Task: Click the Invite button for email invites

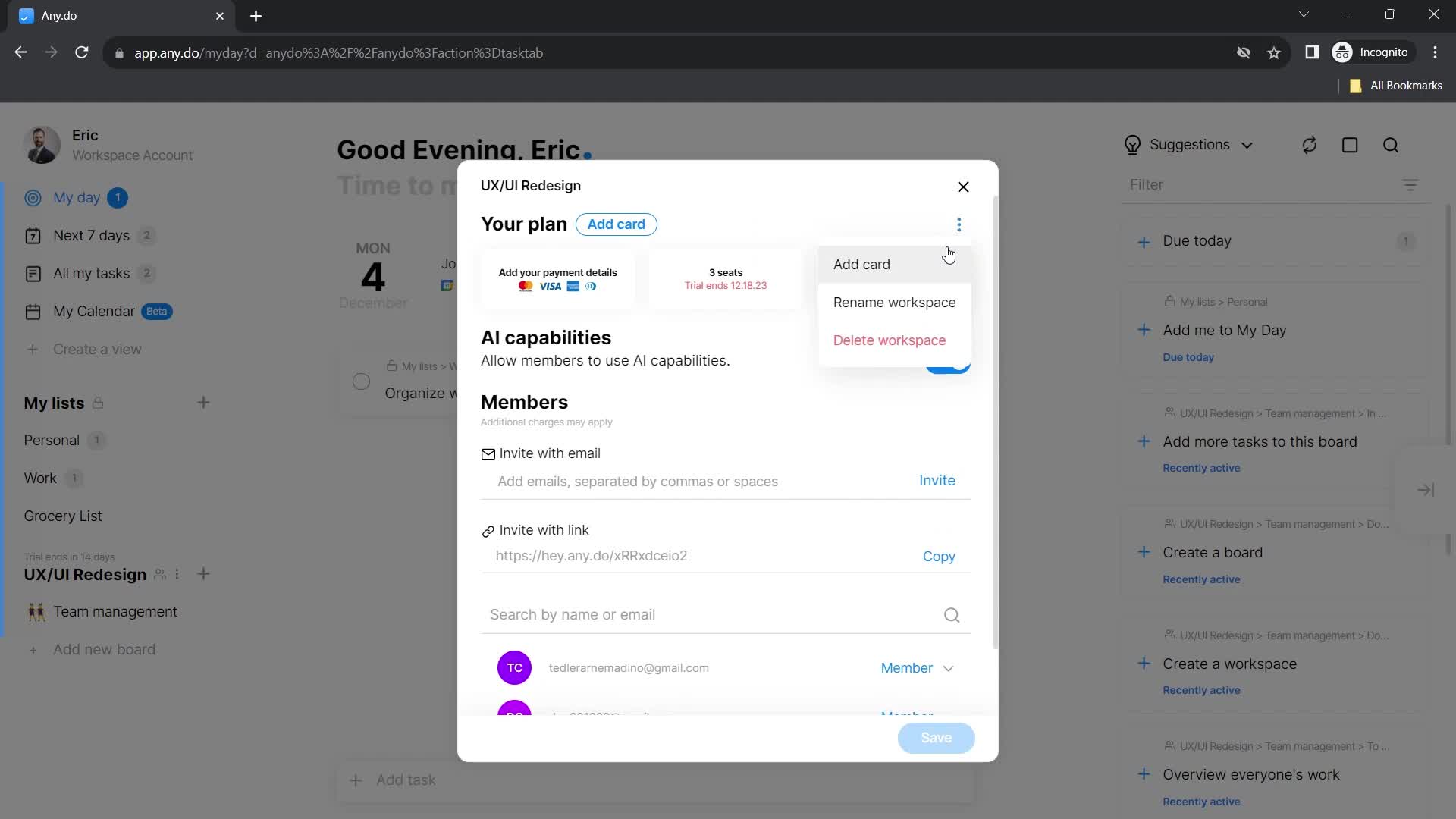Action: point(937,480)
